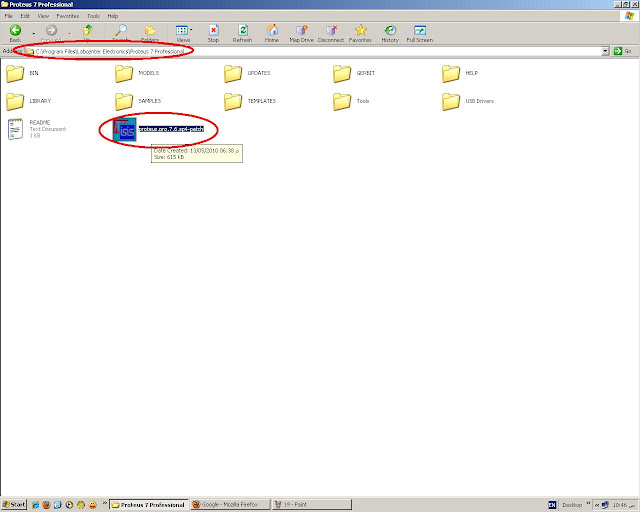Click the Start button
Screen dimensions: 640x512
13,505
